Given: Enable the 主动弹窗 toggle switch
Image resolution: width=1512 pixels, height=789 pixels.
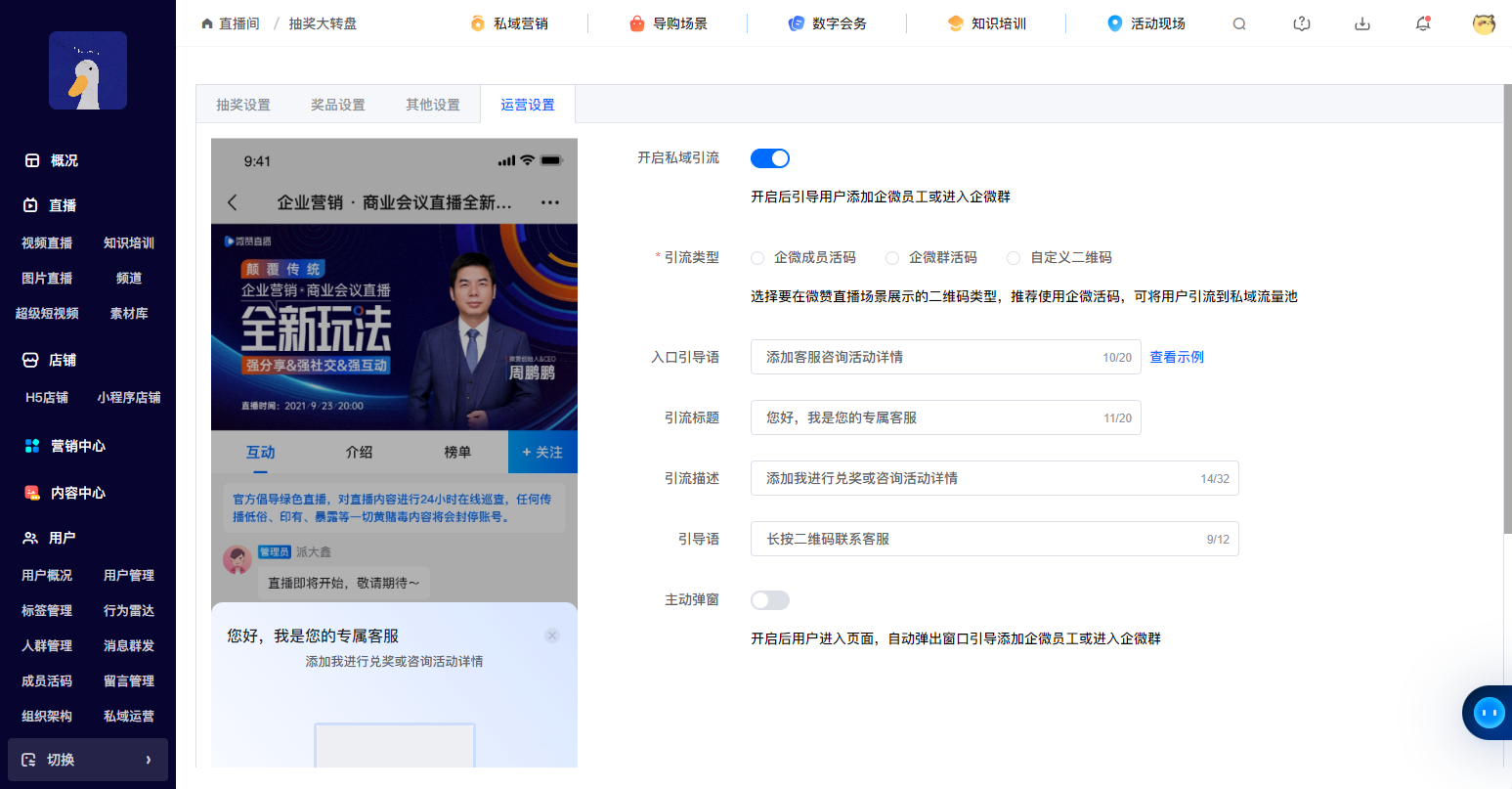Looking at the screenshot, I should pyautogui.click(x=770, y=600).
